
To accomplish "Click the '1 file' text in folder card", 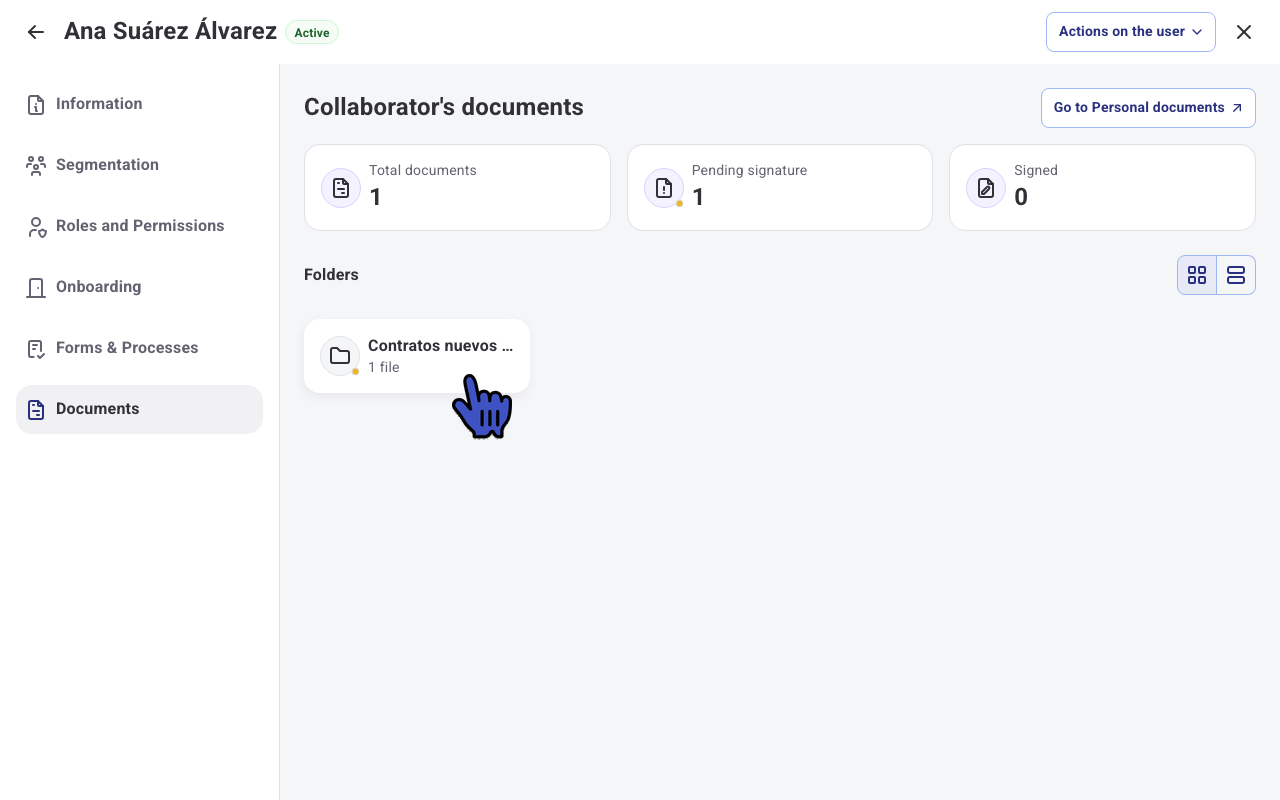I will pos(384,367).
